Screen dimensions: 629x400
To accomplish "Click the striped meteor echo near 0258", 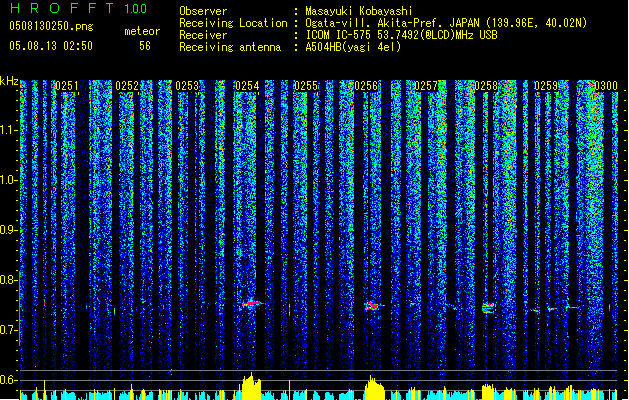I will point(488,308).
